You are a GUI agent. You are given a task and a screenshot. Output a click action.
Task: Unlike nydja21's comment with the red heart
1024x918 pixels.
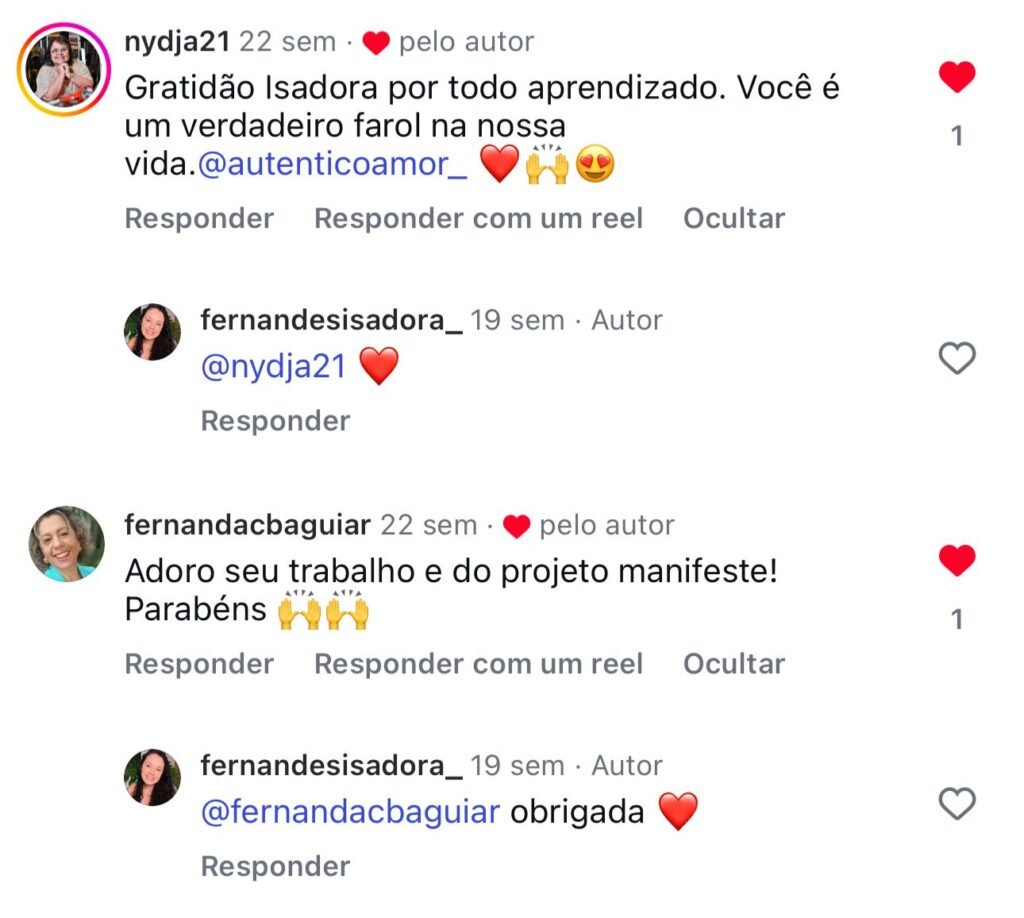(957, 77)
